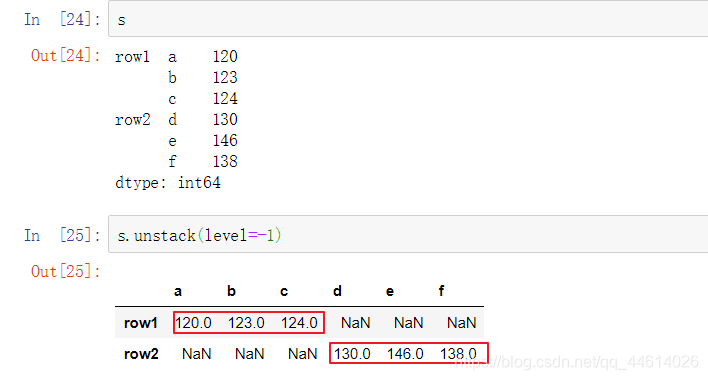Click the code cell containing 's'
Image resolution: width=708 pixels, height=380 pixels.
408,19
